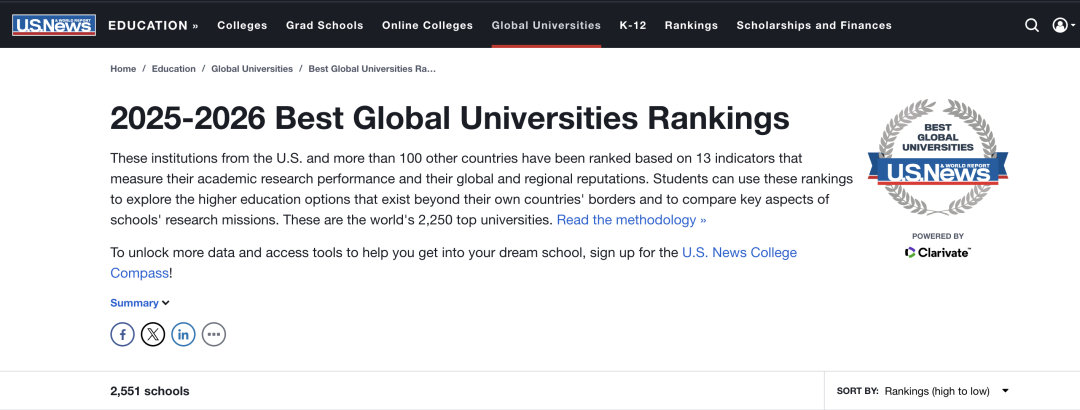Image resolution: width=1080 pixels, height=410 pixels.
Task: Share page on LinkedIn
Action: tap(183, 334)
